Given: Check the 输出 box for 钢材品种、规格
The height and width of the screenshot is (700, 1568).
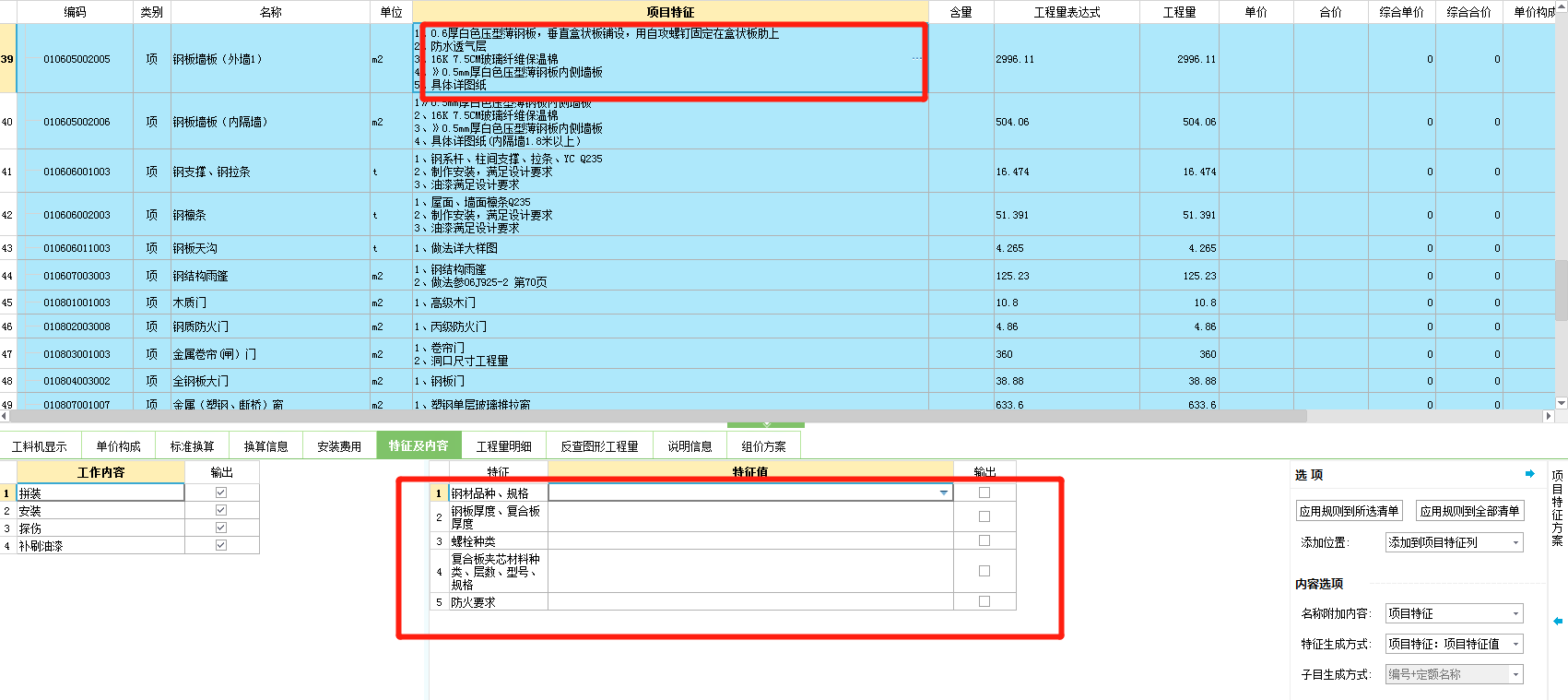Looking at the screenshot, I should 984,492.
